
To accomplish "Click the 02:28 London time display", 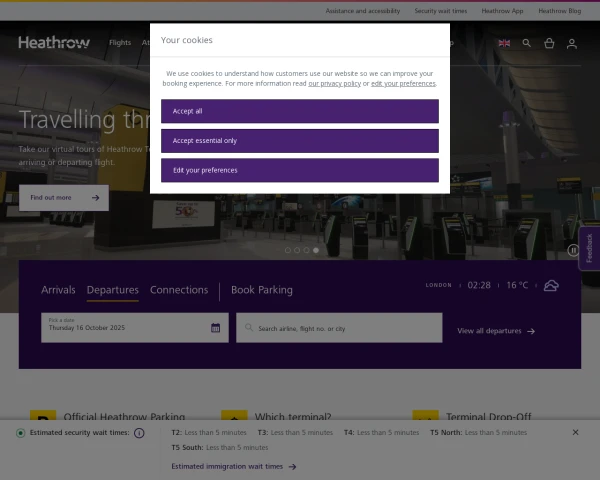I will coord(479,285).
